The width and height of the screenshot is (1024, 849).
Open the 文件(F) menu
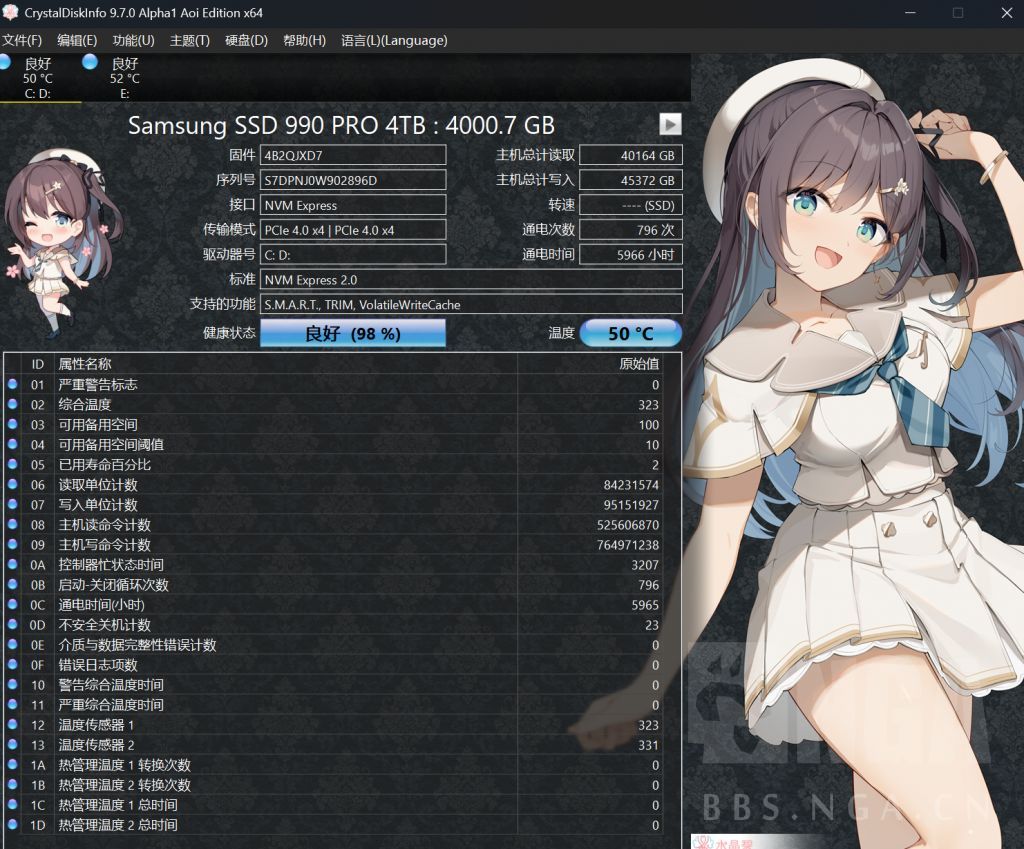22,41
